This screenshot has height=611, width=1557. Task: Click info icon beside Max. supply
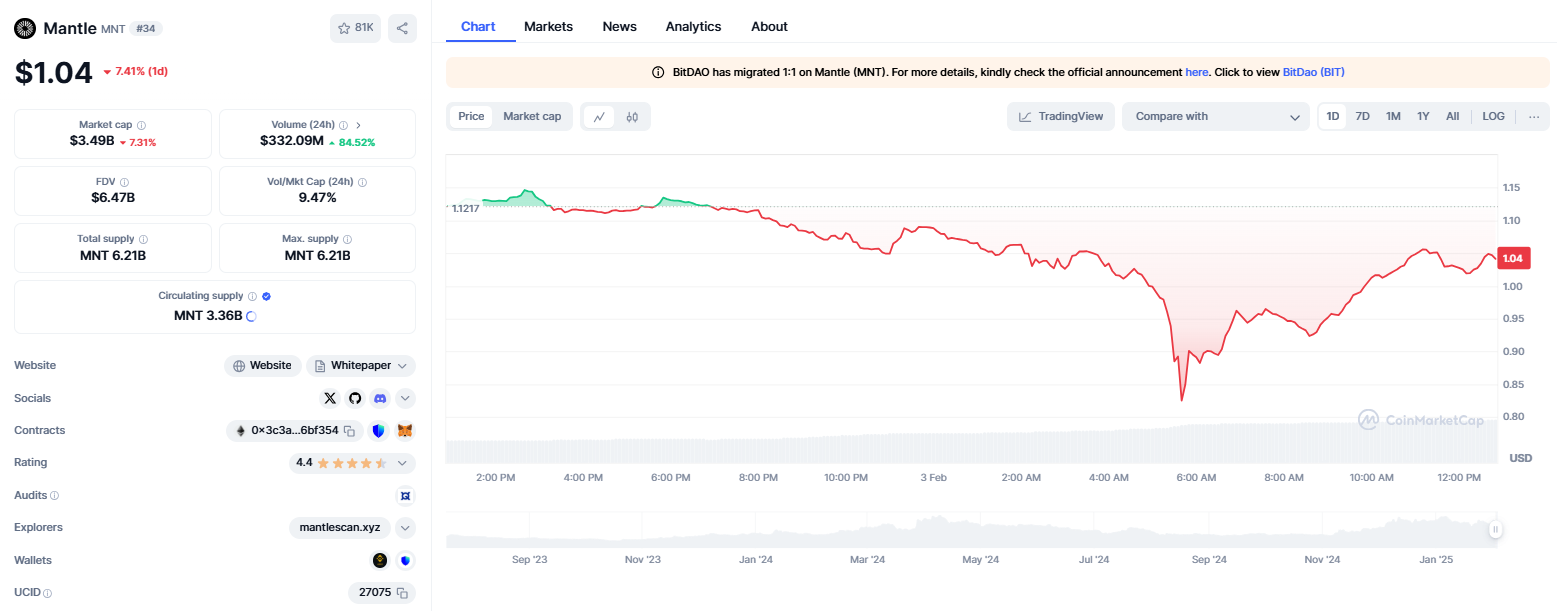(348, 239)
